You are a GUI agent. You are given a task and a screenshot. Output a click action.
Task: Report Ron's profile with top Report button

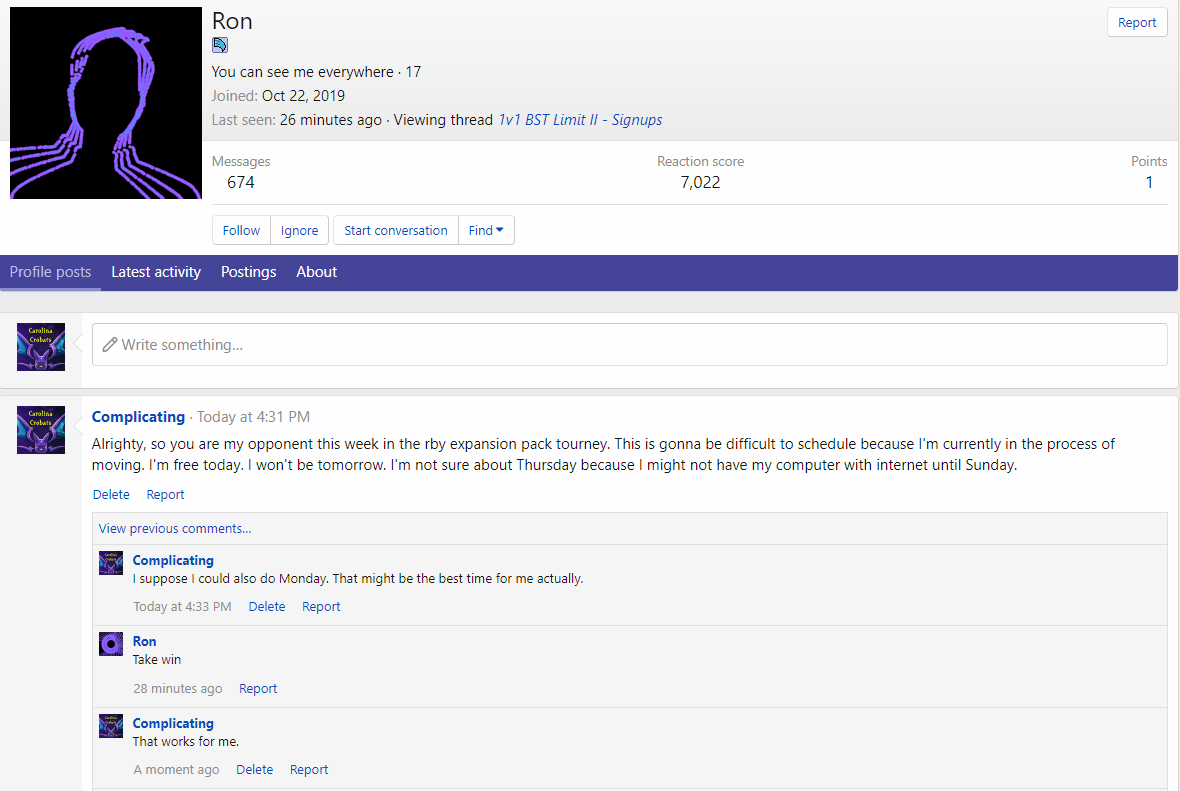[x=1136, y=23]
